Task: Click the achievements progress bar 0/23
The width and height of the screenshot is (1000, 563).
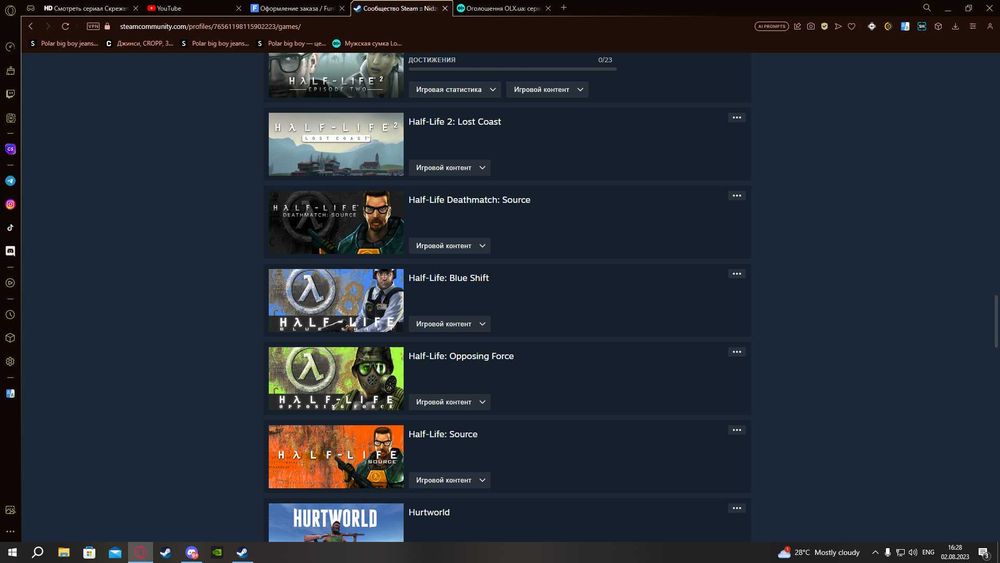Action: point(512,69)
